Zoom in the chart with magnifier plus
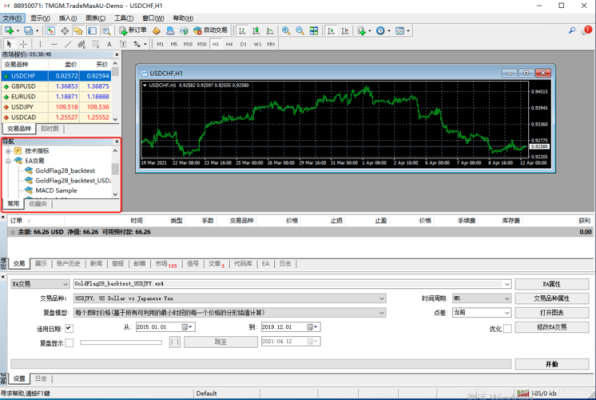The width and height of the screenshot is (596, 400). [x=286, y=31]
